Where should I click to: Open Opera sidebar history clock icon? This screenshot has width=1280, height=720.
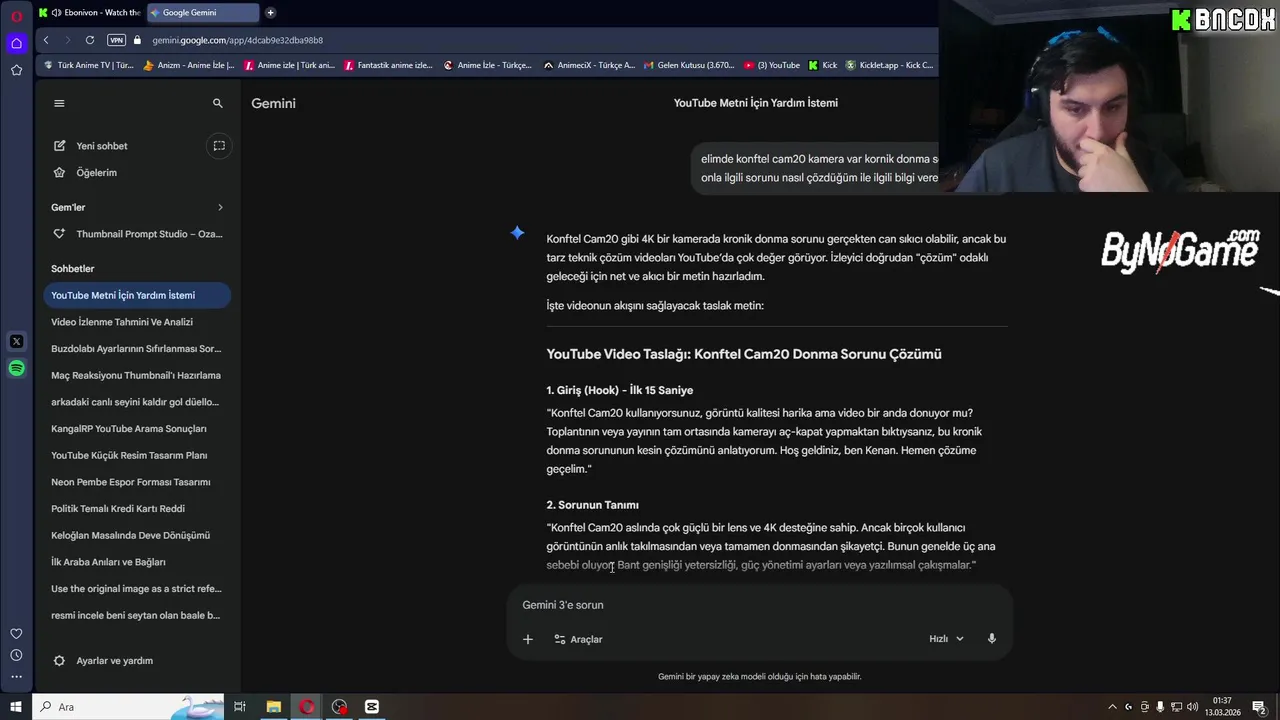(16, 655)
